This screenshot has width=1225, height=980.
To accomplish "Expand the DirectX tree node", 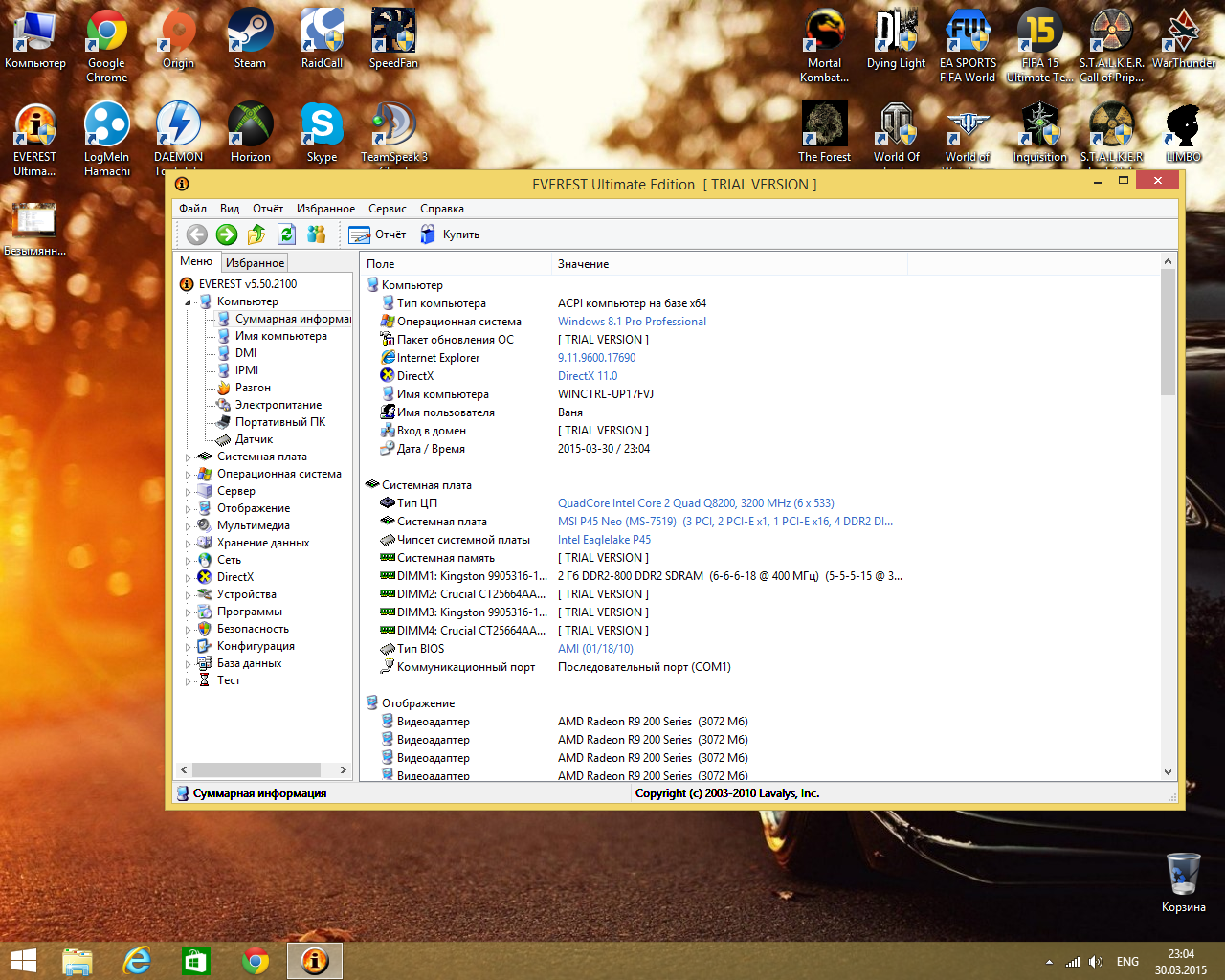I will [x=188, y=578].
